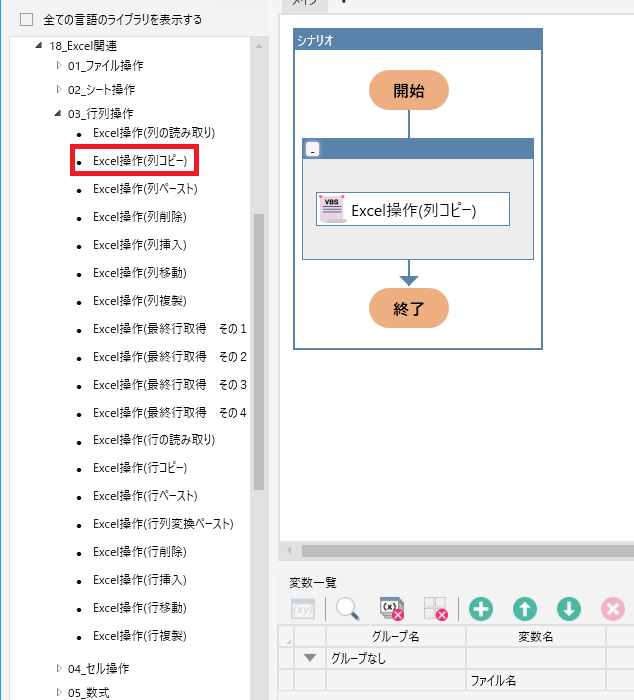Click the green move variable down arrow

click(569, 609)
